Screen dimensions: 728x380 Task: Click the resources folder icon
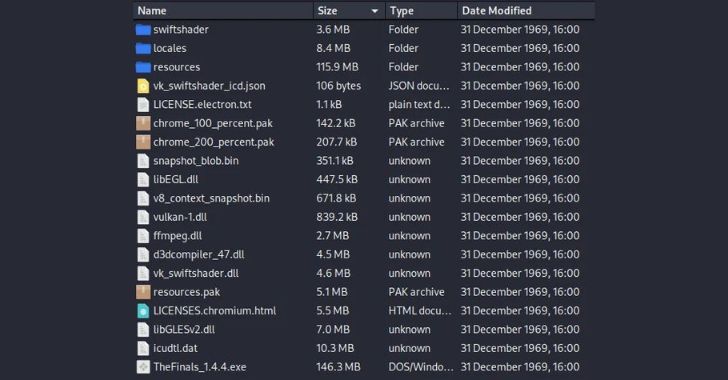click(x=143, y=67)
